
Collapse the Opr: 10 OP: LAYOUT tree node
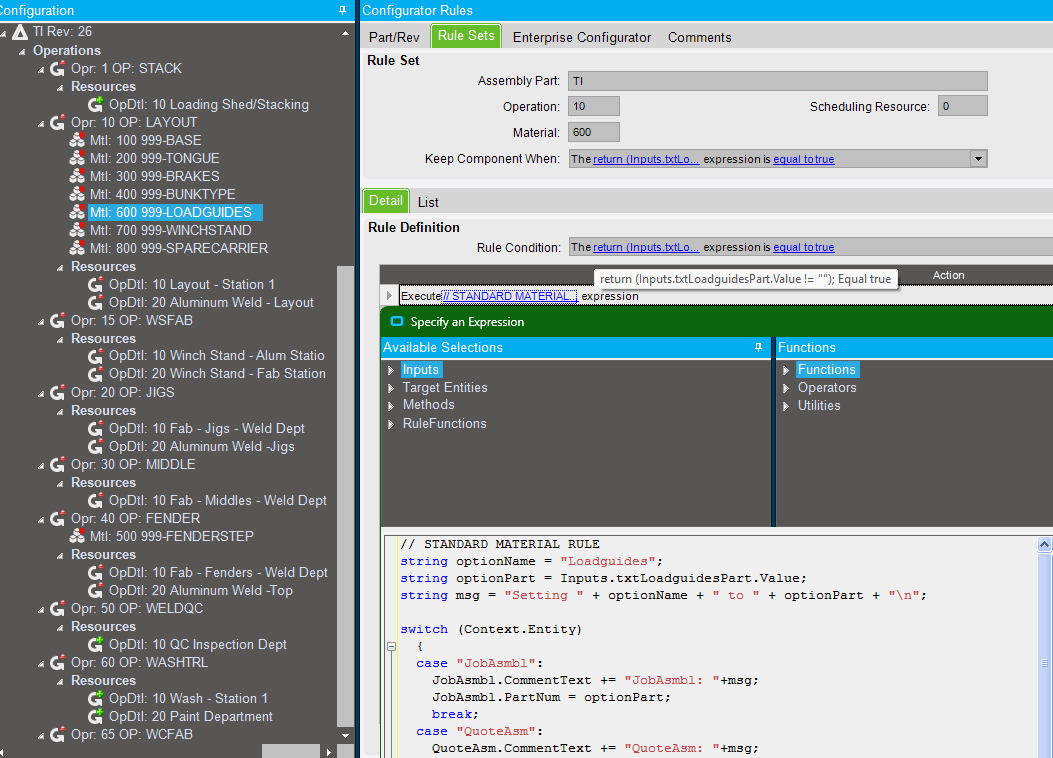[x=41, y=123]
